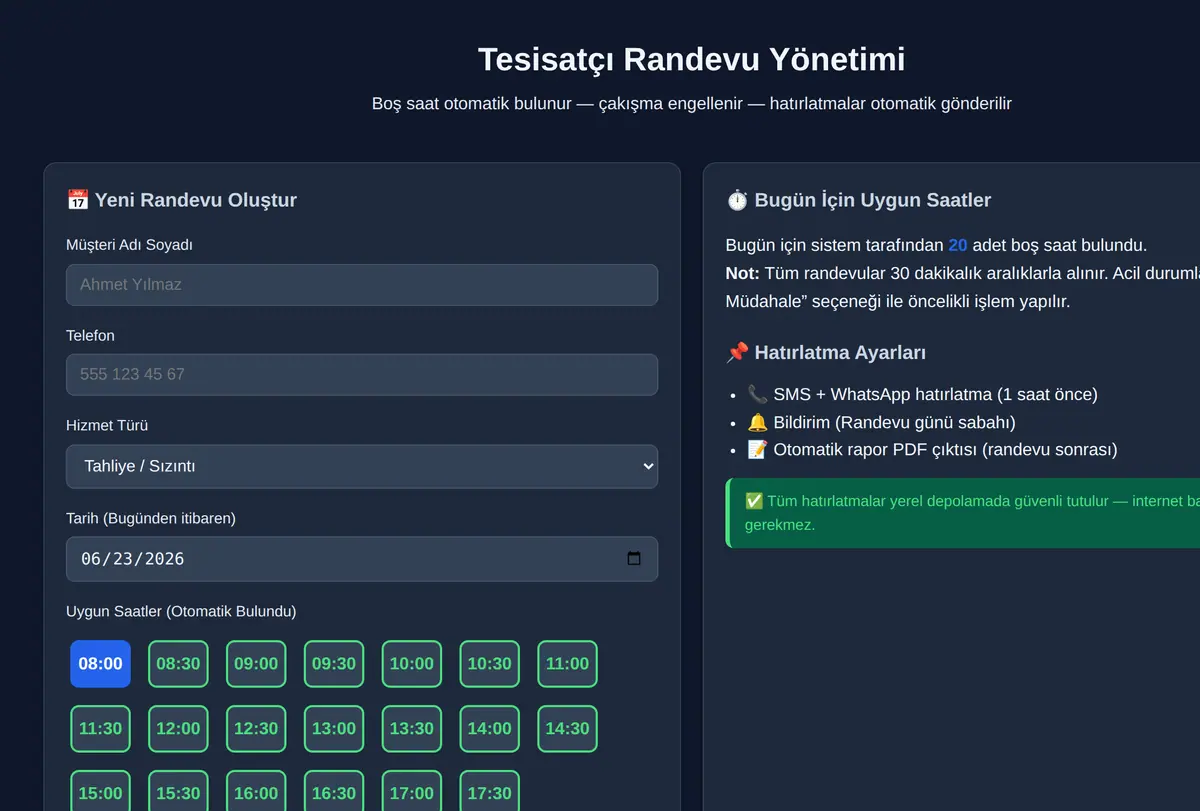Screen dimensions: 1200x811
Task: Click the phone emoji in SMS reminder line
Action: point(757,394)
